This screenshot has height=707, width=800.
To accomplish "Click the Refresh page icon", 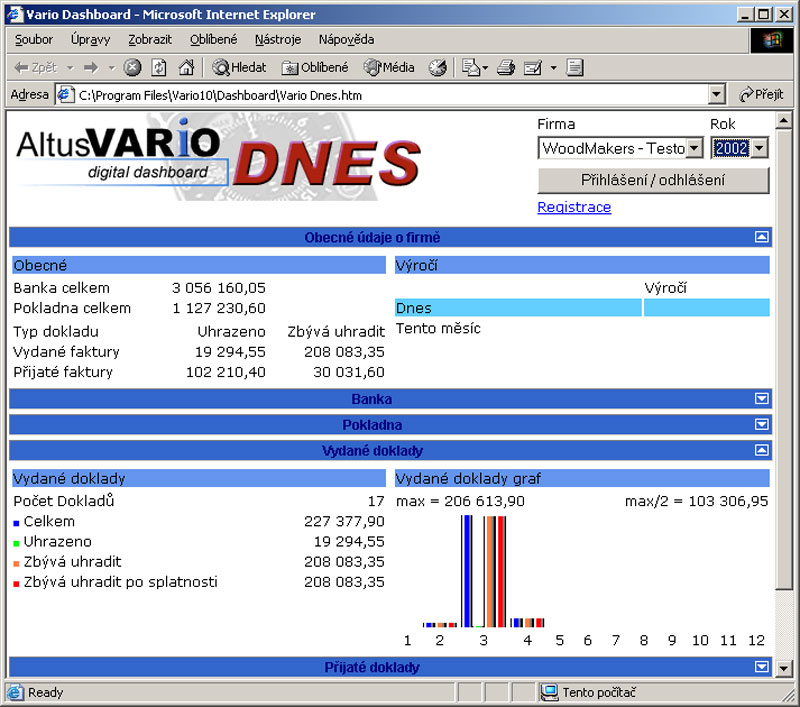I will [x=159, y=68].
